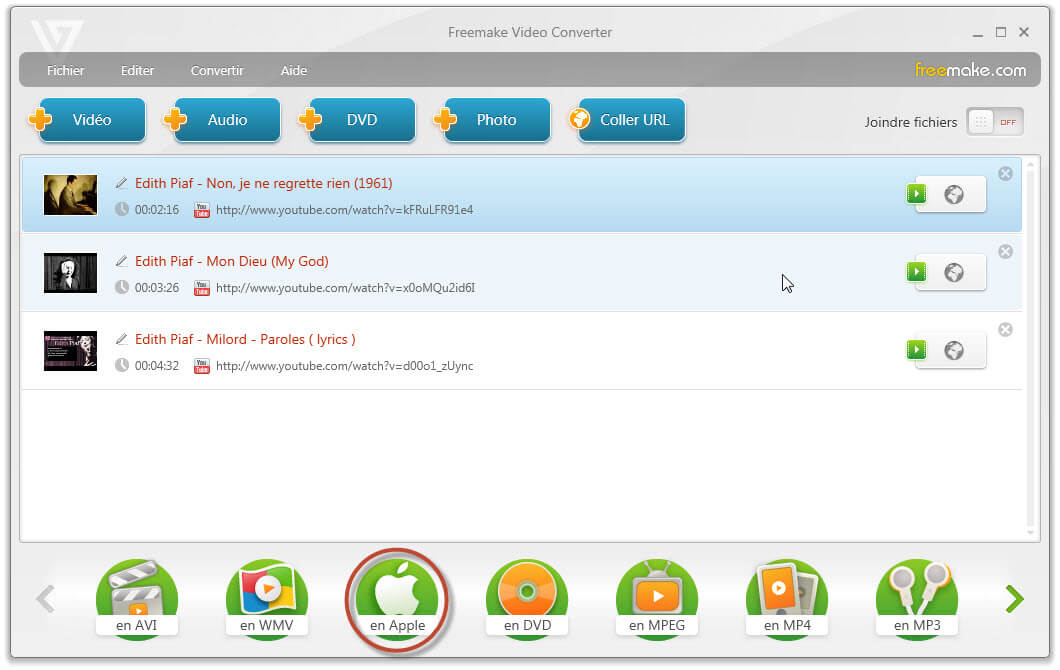Convert to AVI format
The height and width of the screenshot is (670, 1060).
tap(137, 598)
